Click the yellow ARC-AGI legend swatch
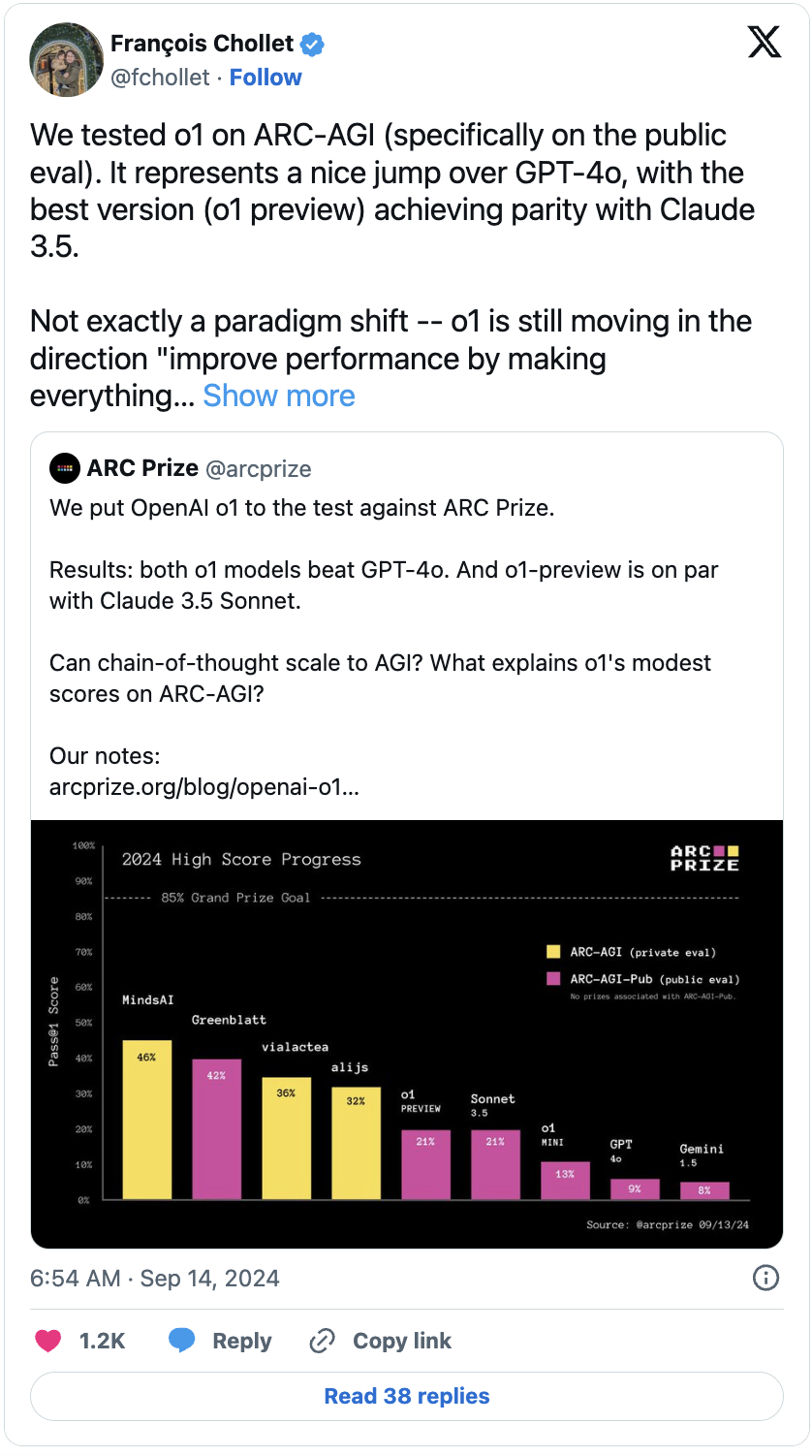 (553, 951)
